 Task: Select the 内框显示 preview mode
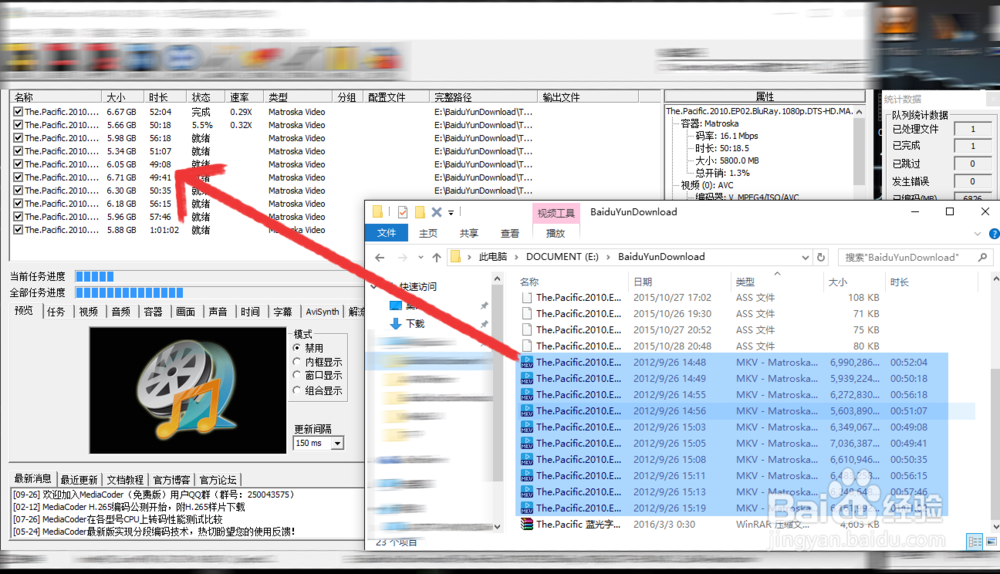pyautogui.click(x=297, y=362)
